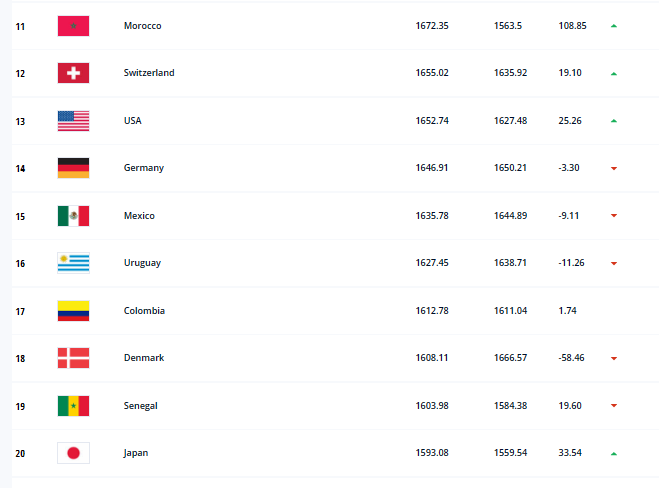Open the Switzerland team link

[148, 73]
